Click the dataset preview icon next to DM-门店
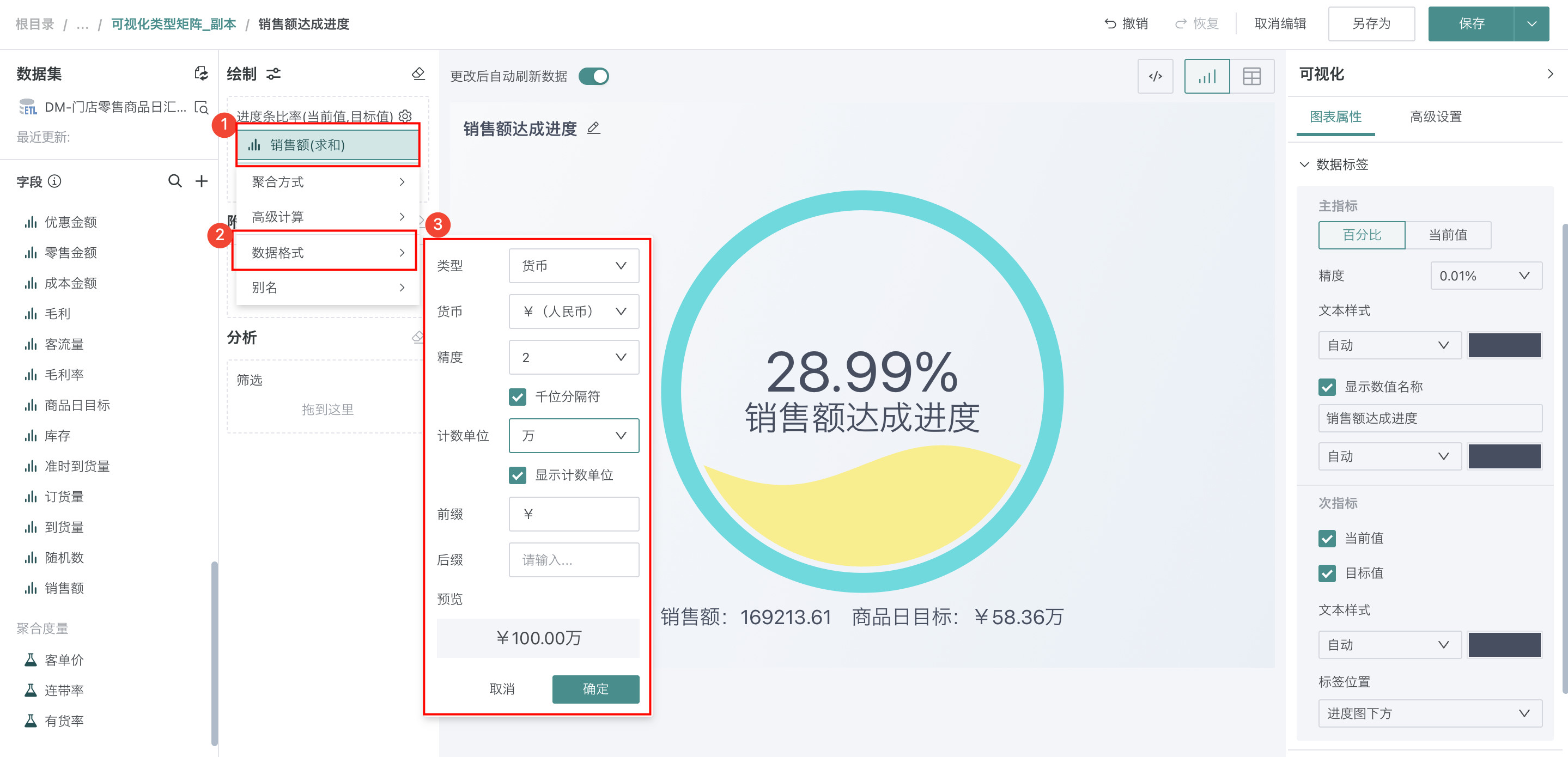Screen dimensions: 1568x757 pyautogui.click(x=201, y=107)
